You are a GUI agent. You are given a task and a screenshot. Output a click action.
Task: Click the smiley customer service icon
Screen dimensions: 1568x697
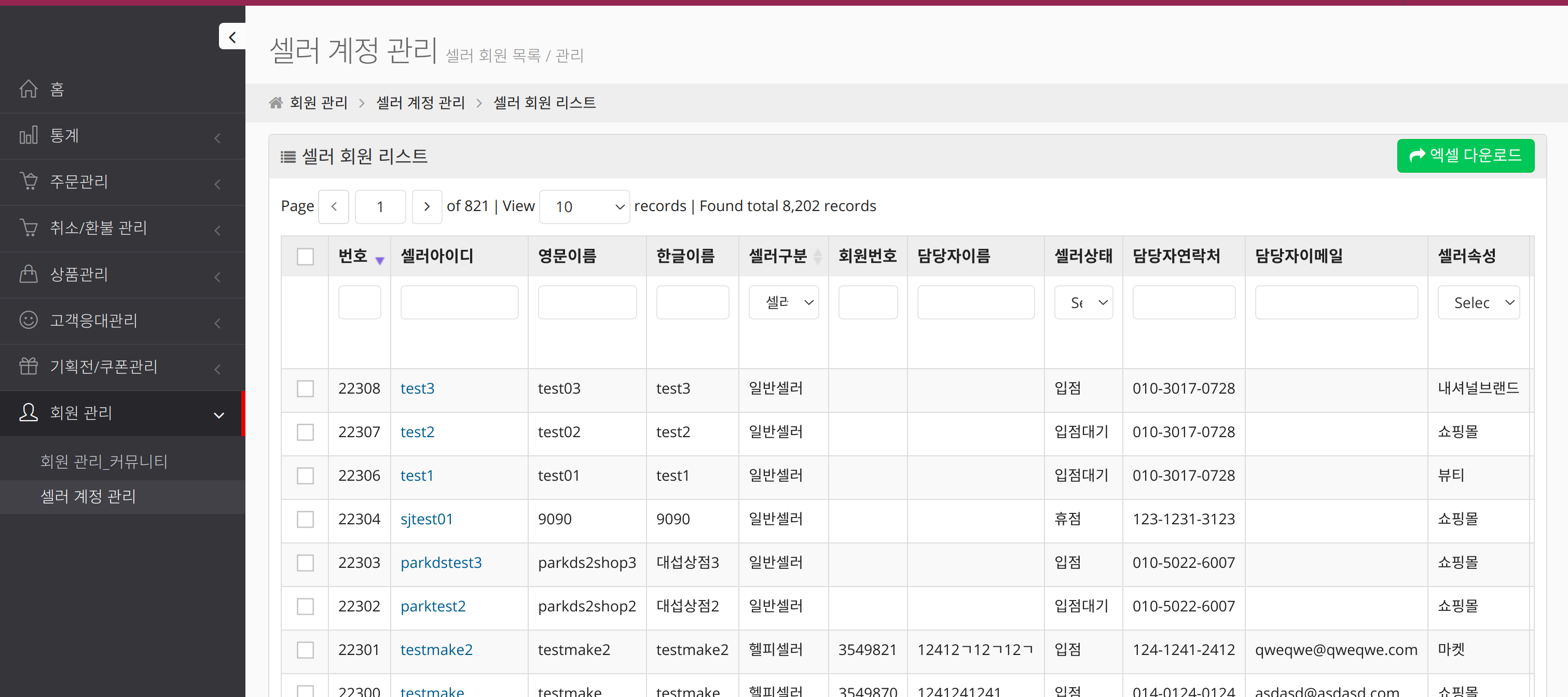[29, 320]
